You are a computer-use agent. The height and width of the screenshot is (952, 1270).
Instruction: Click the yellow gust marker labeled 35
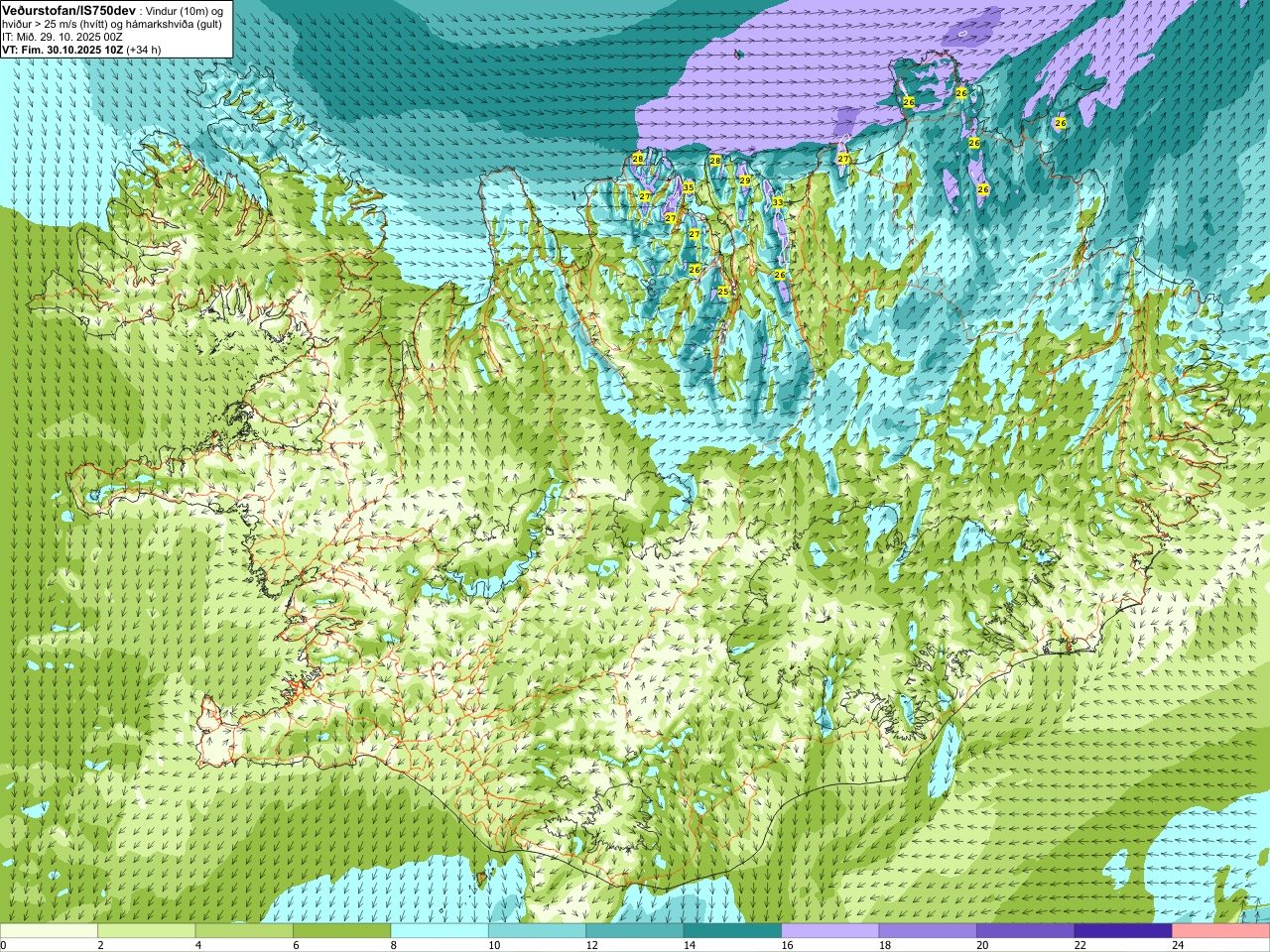[x=689, y=186]
